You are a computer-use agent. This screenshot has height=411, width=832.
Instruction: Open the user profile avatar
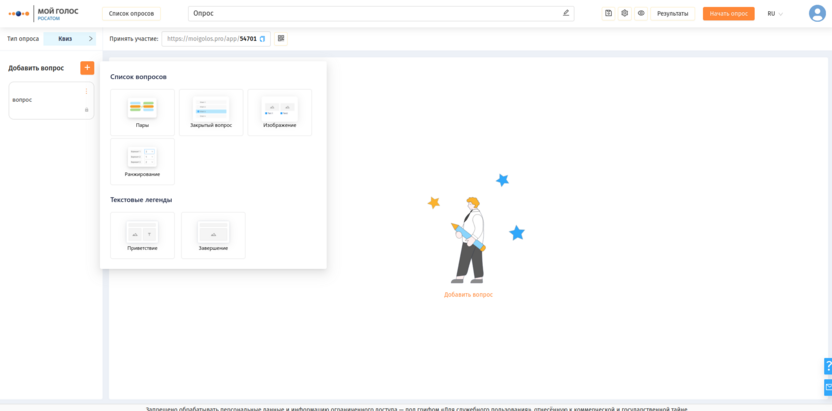(817, 13)
